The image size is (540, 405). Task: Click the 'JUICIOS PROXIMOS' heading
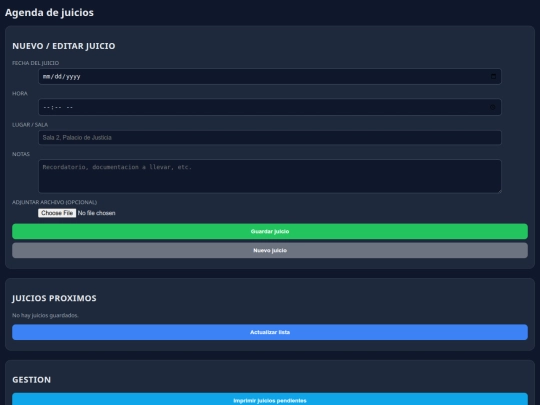coord(54,298)
